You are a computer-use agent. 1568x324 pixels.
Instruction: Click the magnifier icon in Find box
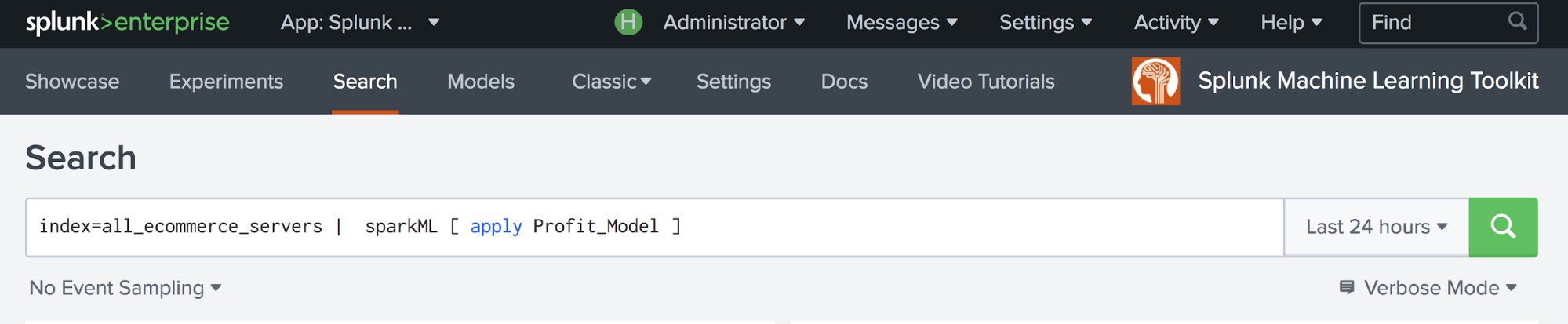1518,21
